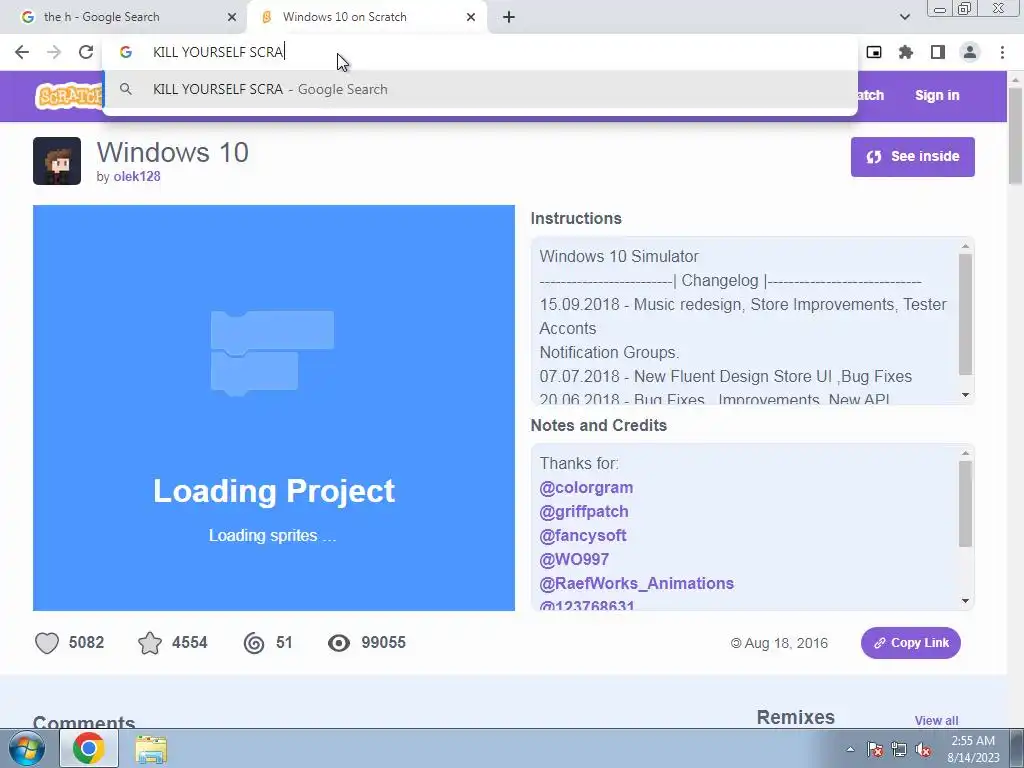Close the 'the h - Google Search' tab

pos(232,17)
